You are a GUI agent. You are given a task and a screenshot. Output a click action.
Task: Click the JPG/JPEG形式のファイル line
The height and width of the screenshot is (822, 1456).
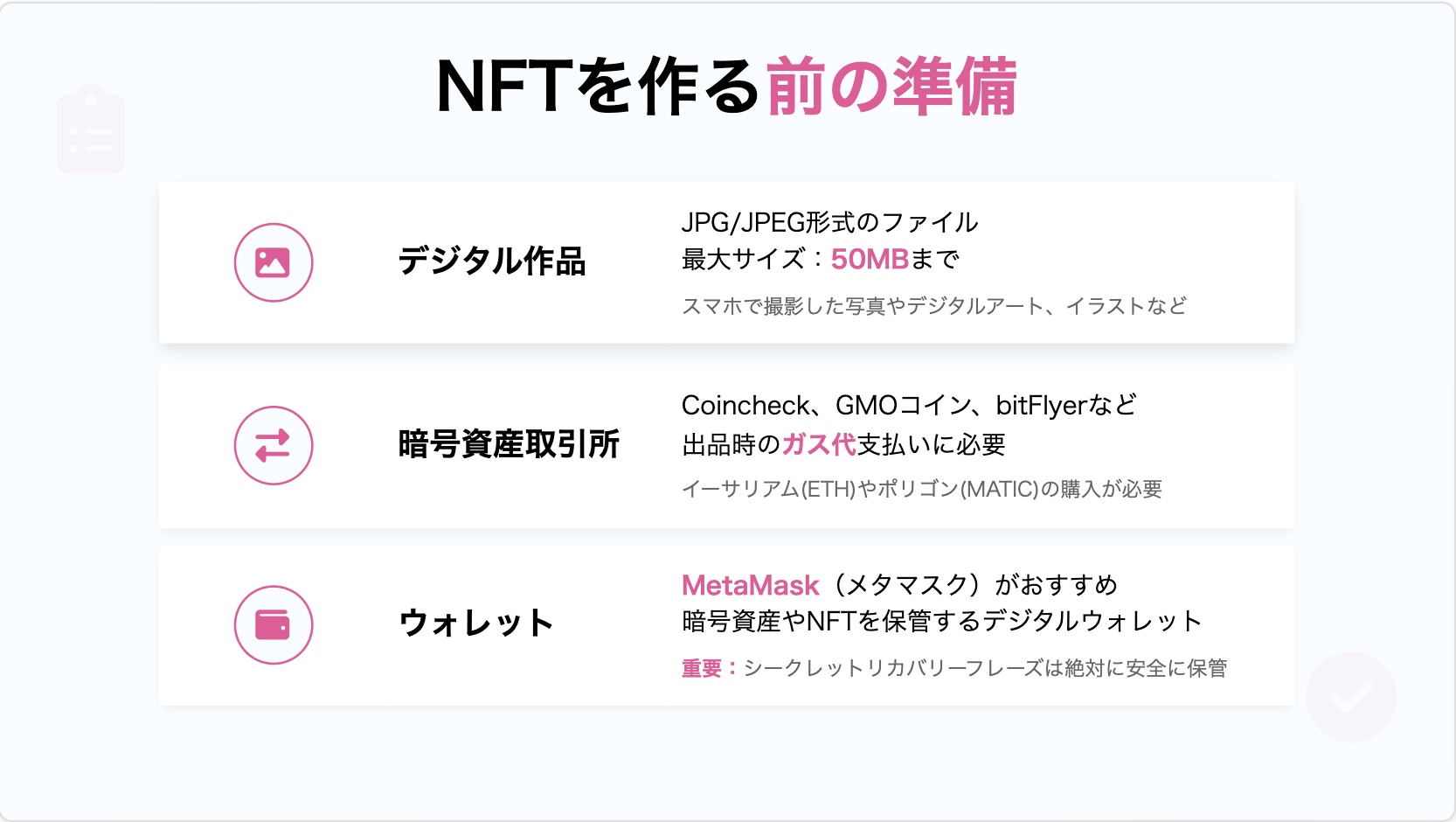click(829, 222)
